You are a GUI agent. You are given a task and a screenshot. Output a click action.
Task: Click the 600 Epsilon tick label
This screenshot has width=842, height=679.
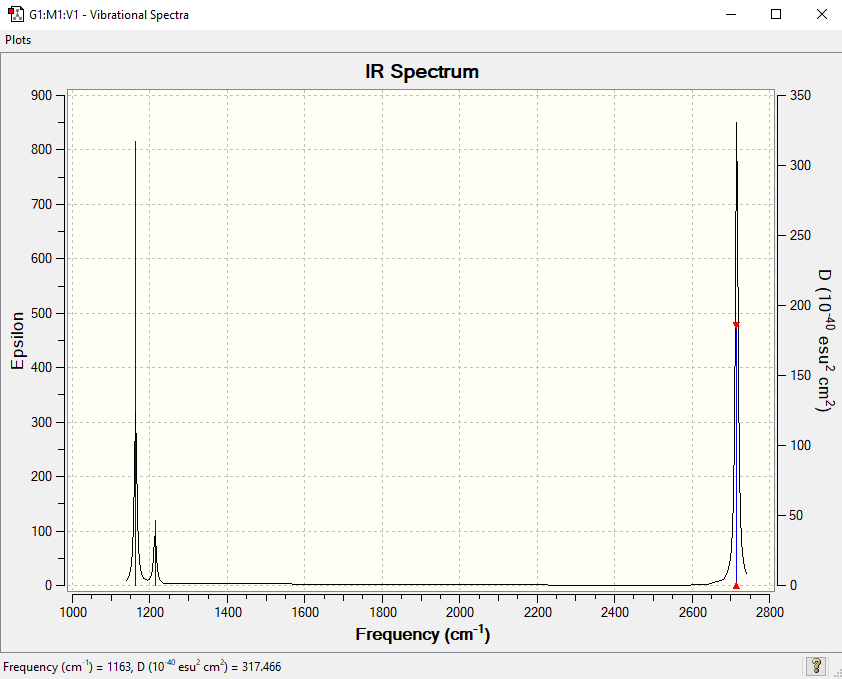(42, 258)
